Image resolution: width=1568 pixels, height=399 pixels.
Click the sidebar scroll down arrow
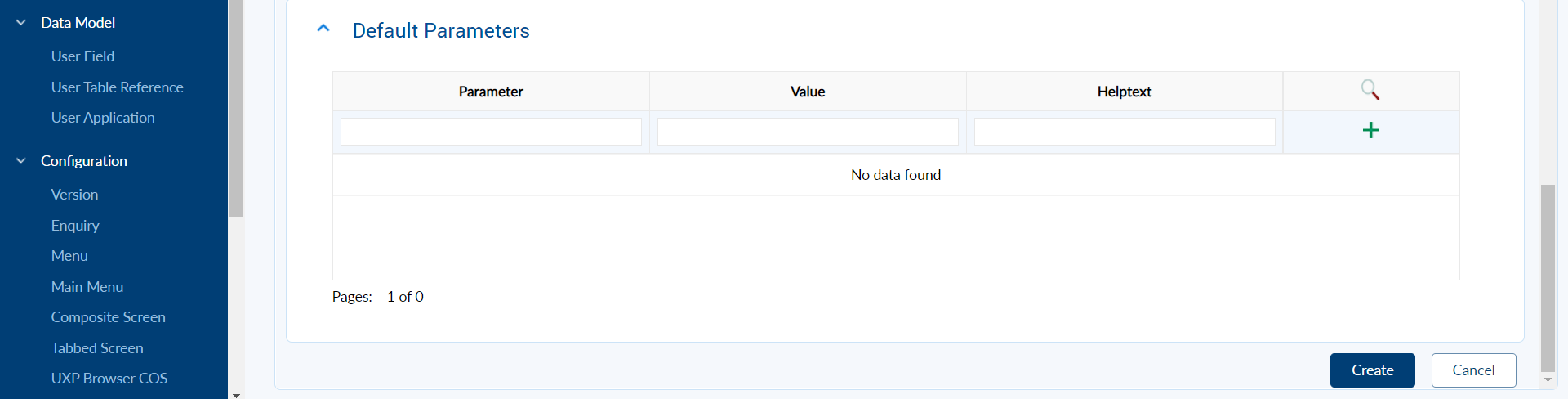[x=236, y=394]
